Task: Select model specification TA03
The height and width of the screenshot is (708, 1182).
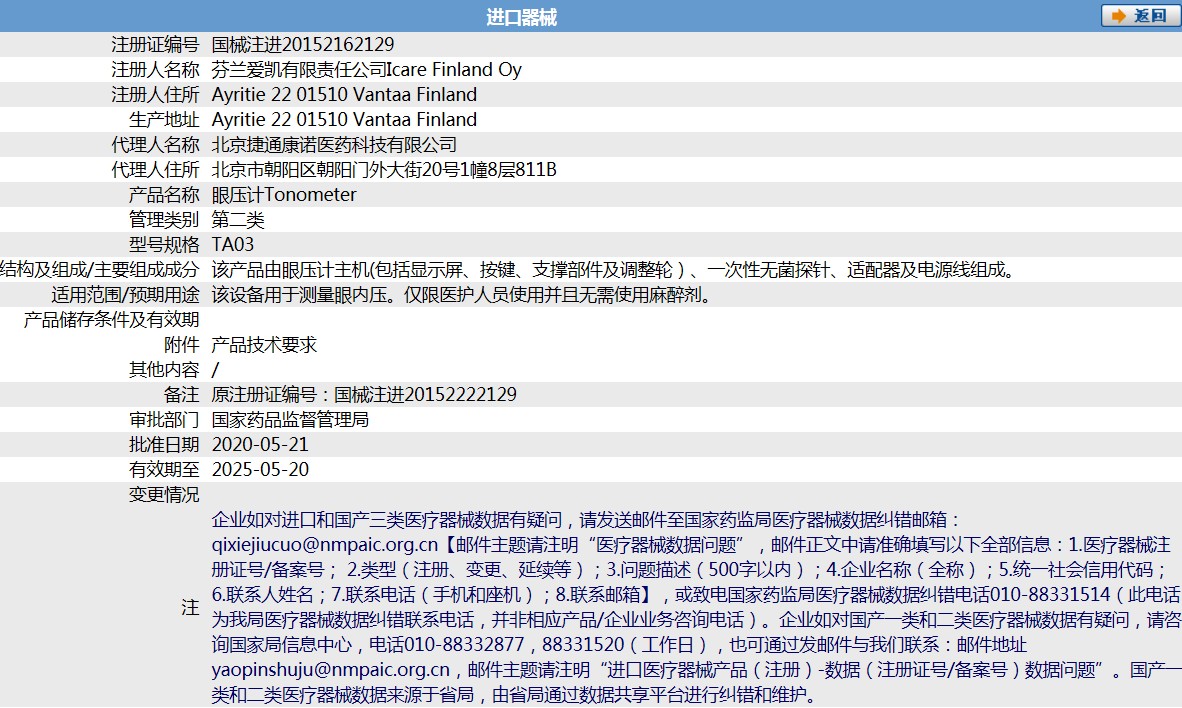Action: 233,244
